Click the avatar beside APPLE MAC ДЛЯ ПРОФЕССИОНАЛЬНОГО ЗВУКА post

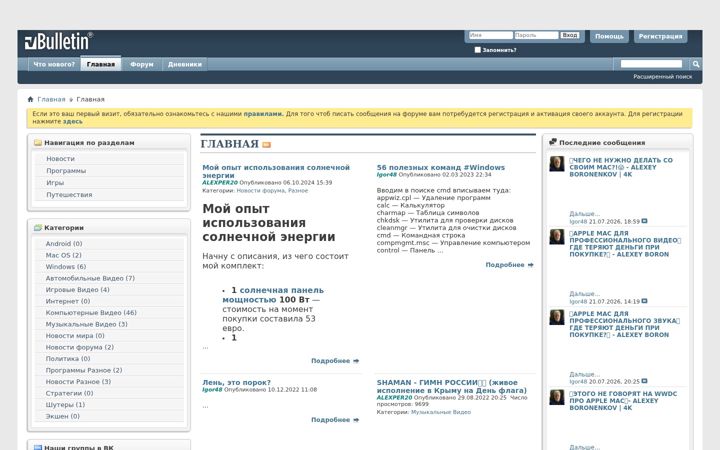click(x=557, y=317)
